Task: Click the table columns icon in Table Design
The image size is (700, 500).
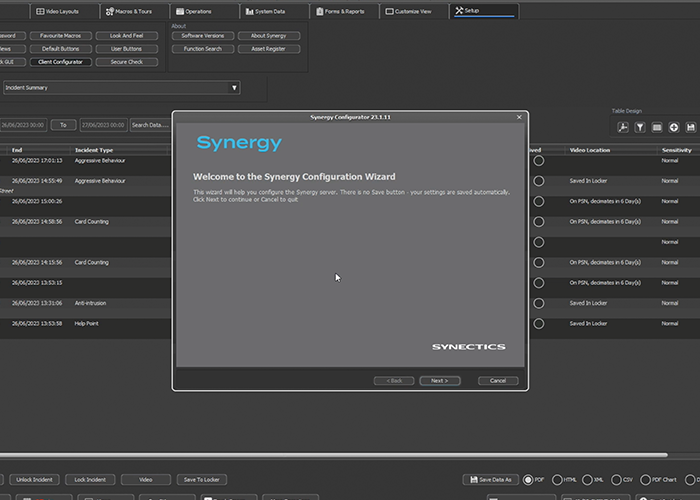Action: click(x=657, y=127)
